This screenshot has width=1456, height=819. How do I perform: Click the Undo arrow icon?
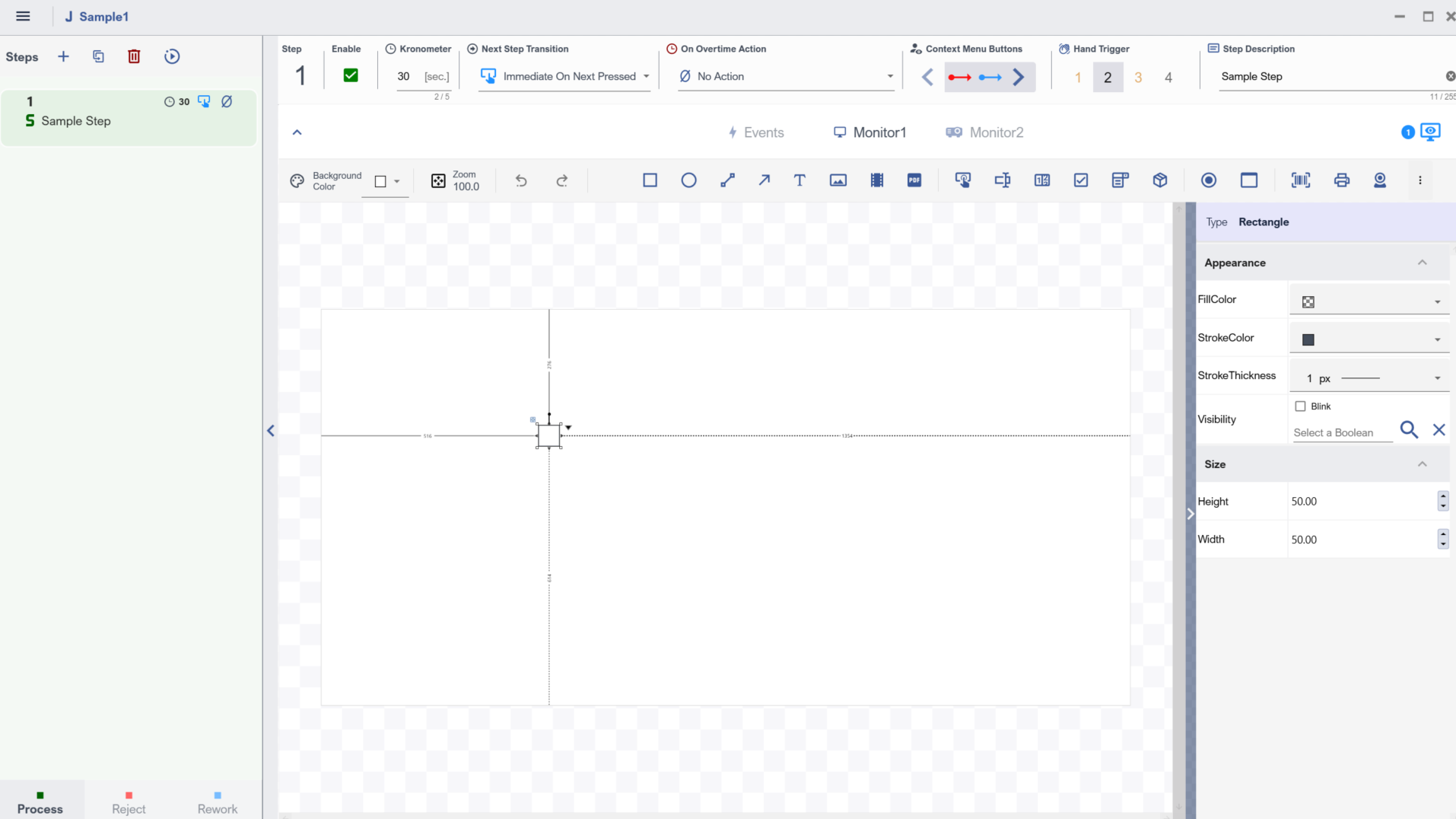tap(521, 181)
